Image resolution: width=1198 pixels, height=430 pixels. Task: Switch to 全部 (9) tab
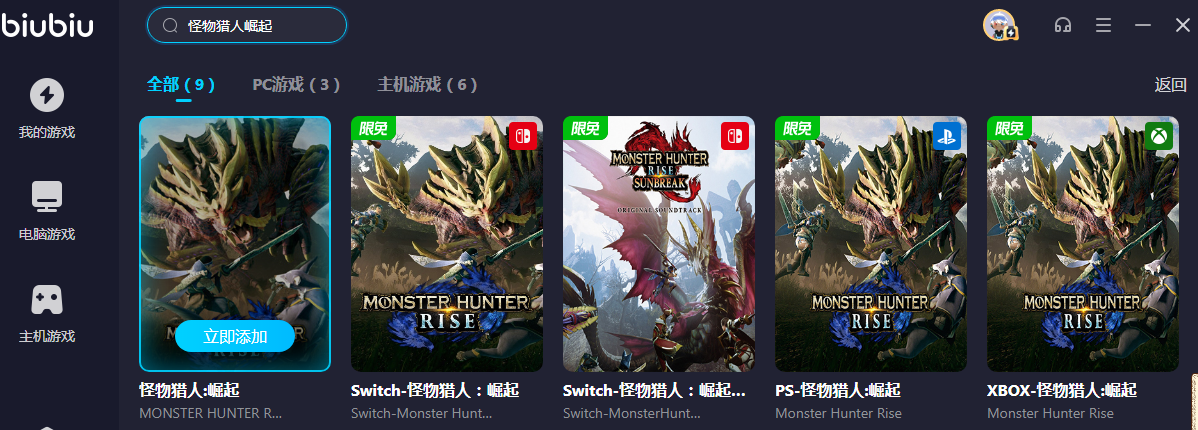pos(181,85)
